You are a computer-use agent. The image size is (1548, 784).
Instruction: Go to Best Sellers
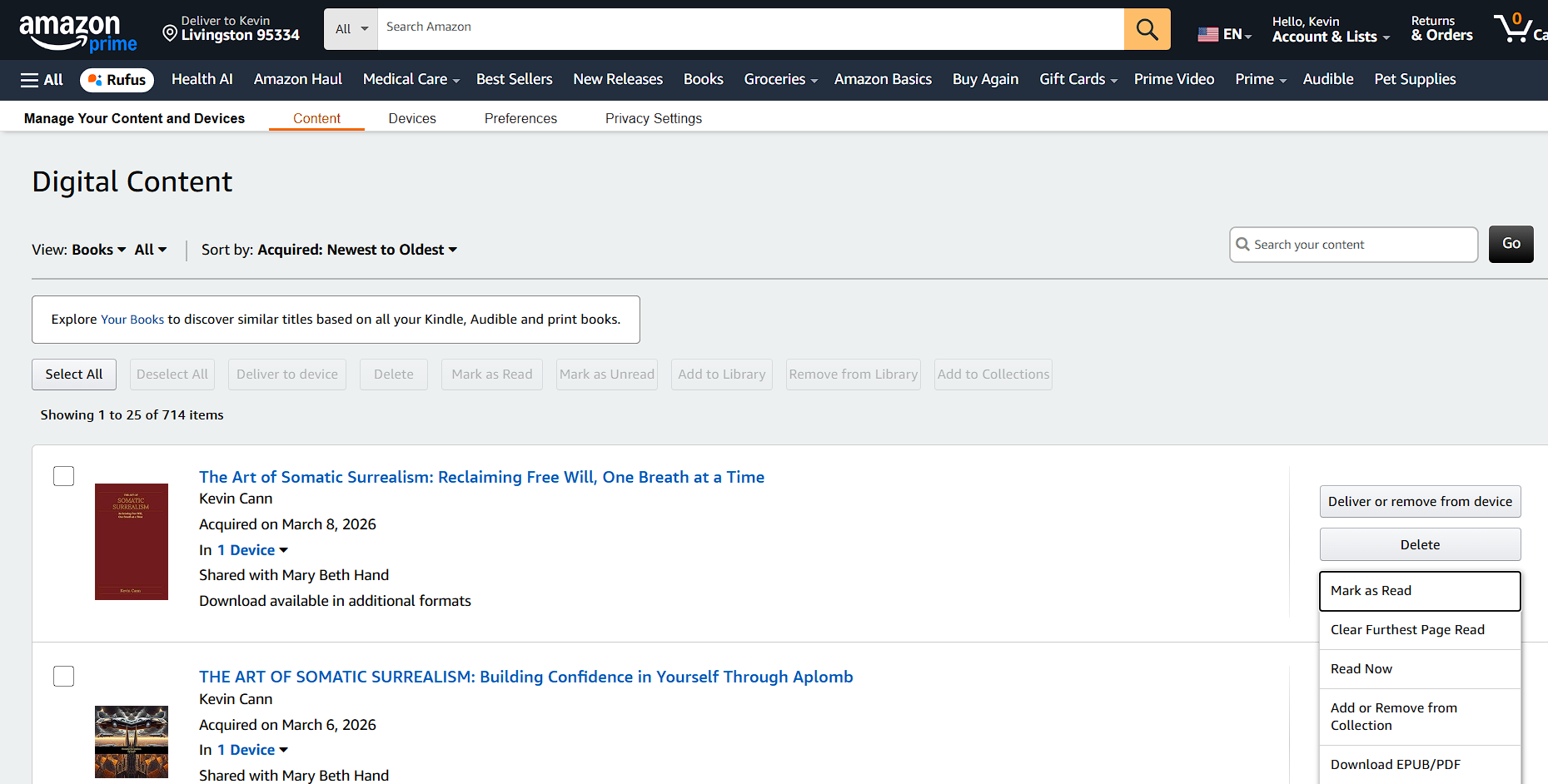coord(515,79)
